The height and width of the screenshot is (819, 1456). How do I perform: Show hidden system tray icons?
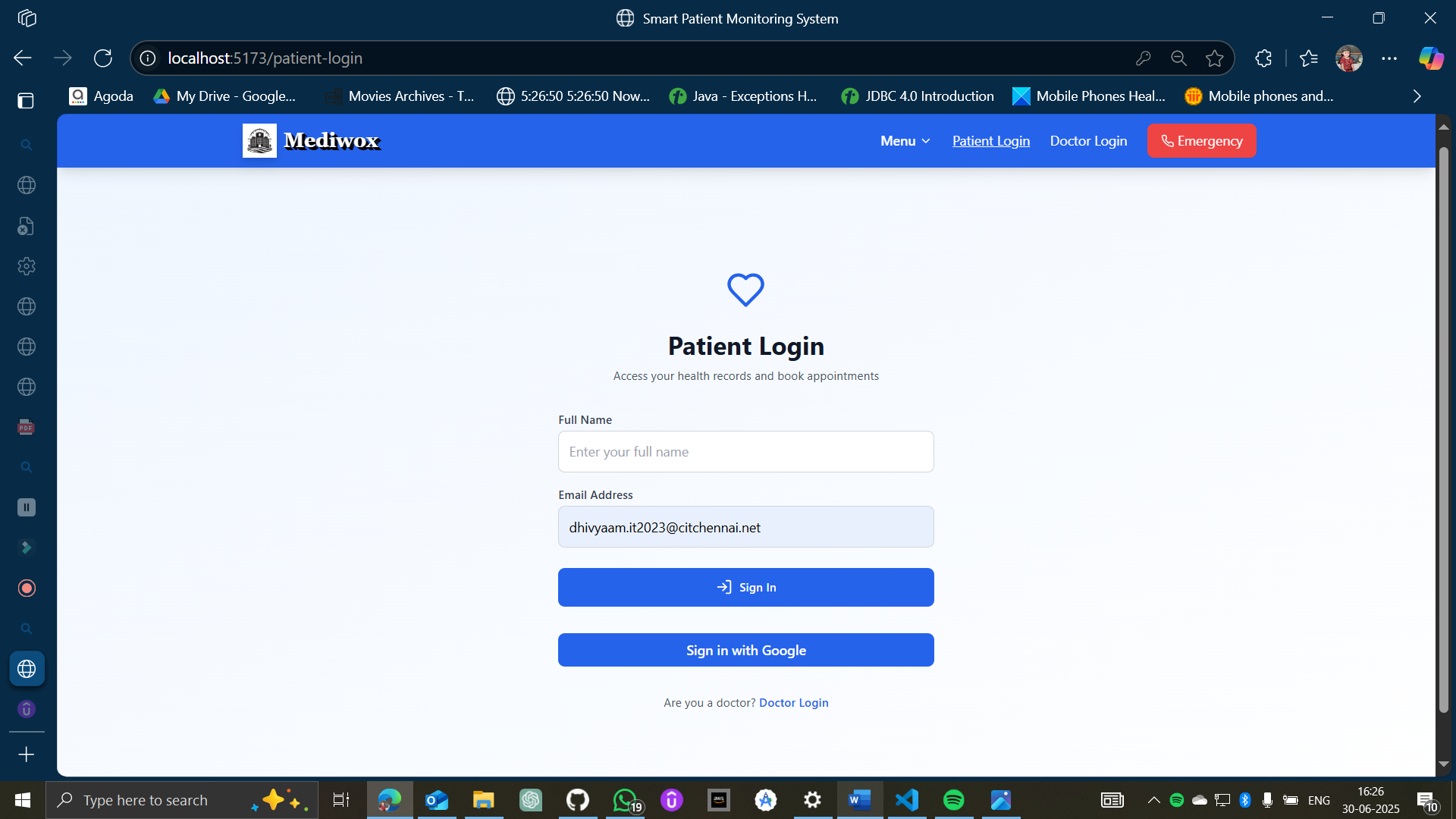click(1153, 800)
